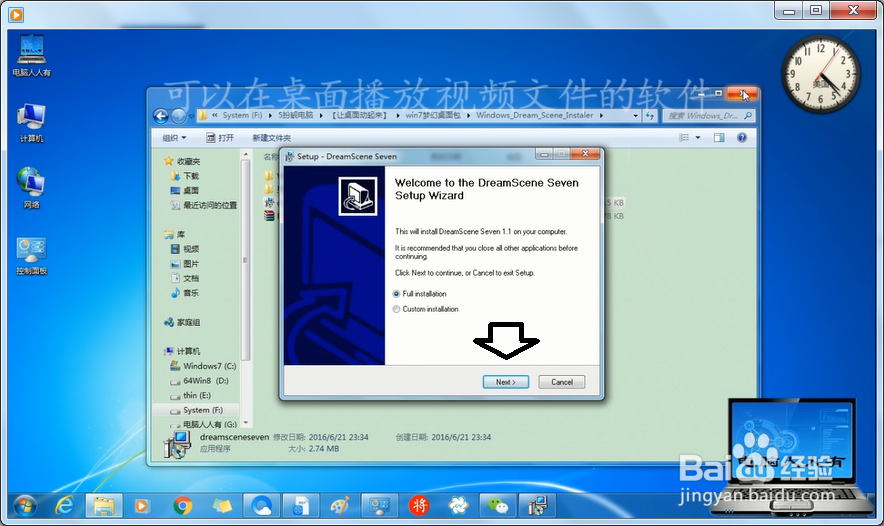Open 计算机 desktop icon

click(31, 123)
